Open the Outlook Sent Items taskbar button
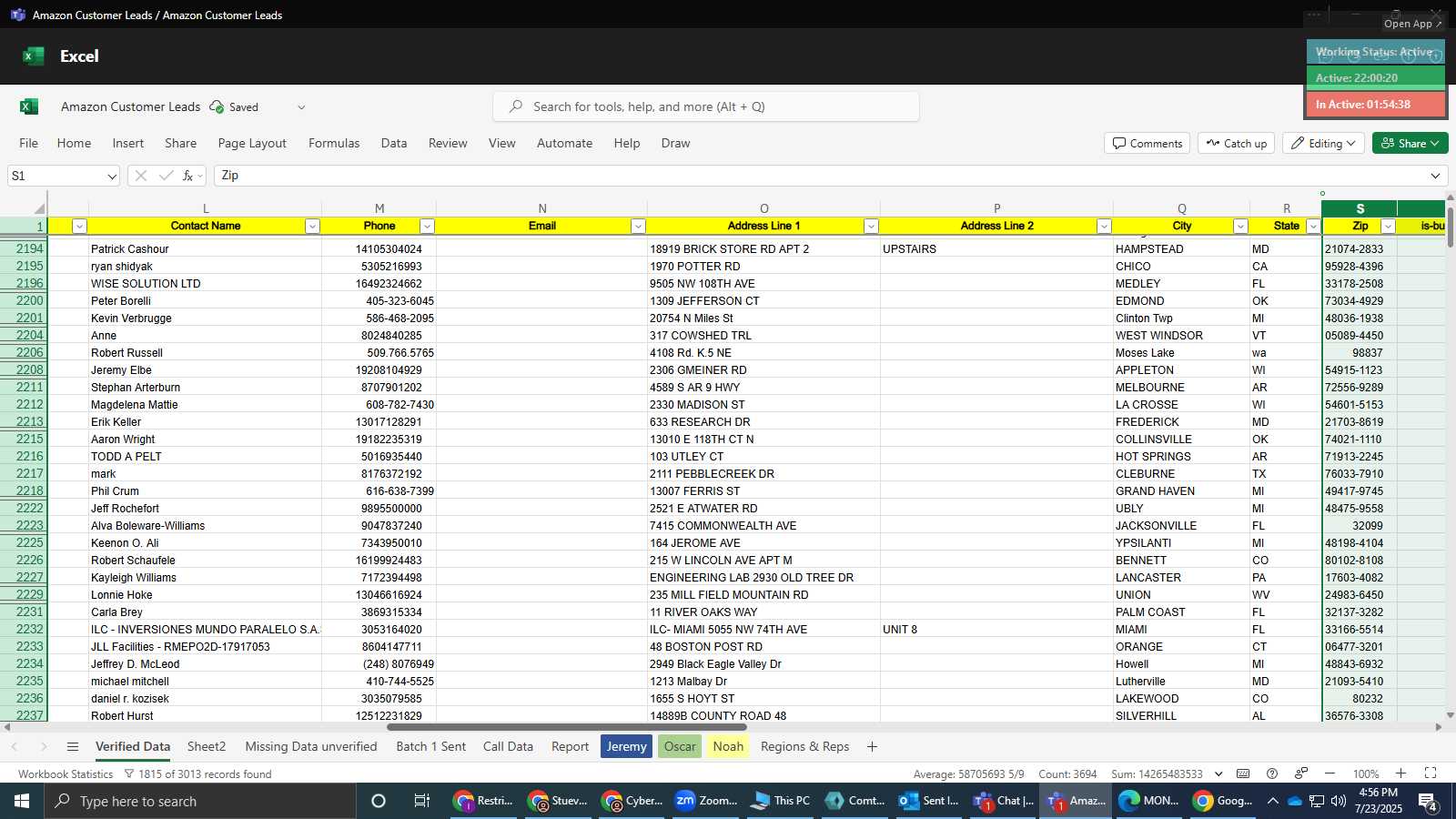1456x819 pixels. pyautogui.click(x=929, y=801)
